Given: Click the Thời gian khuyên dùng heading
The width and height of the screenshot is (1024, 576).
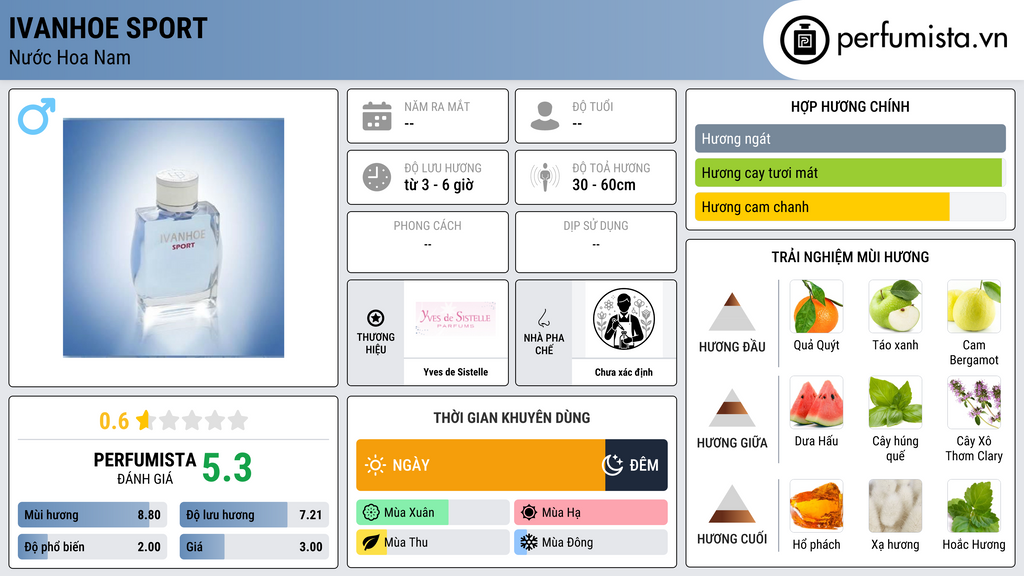Looking at the screenshot, I should (512, 418).
